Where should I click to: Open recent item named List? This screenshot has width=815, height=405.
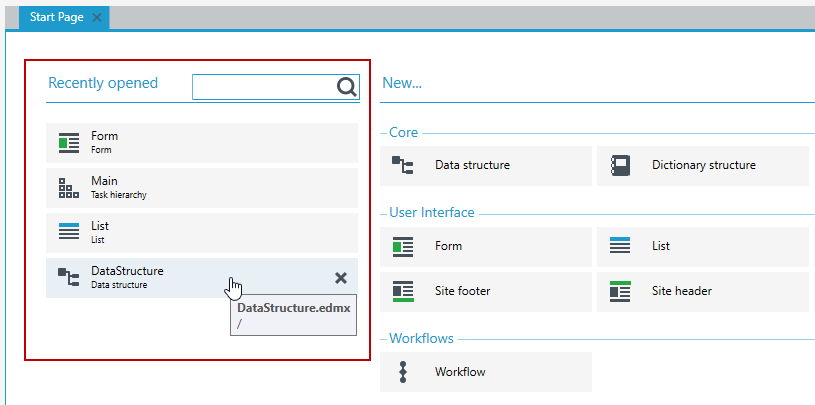coord(202,233)
